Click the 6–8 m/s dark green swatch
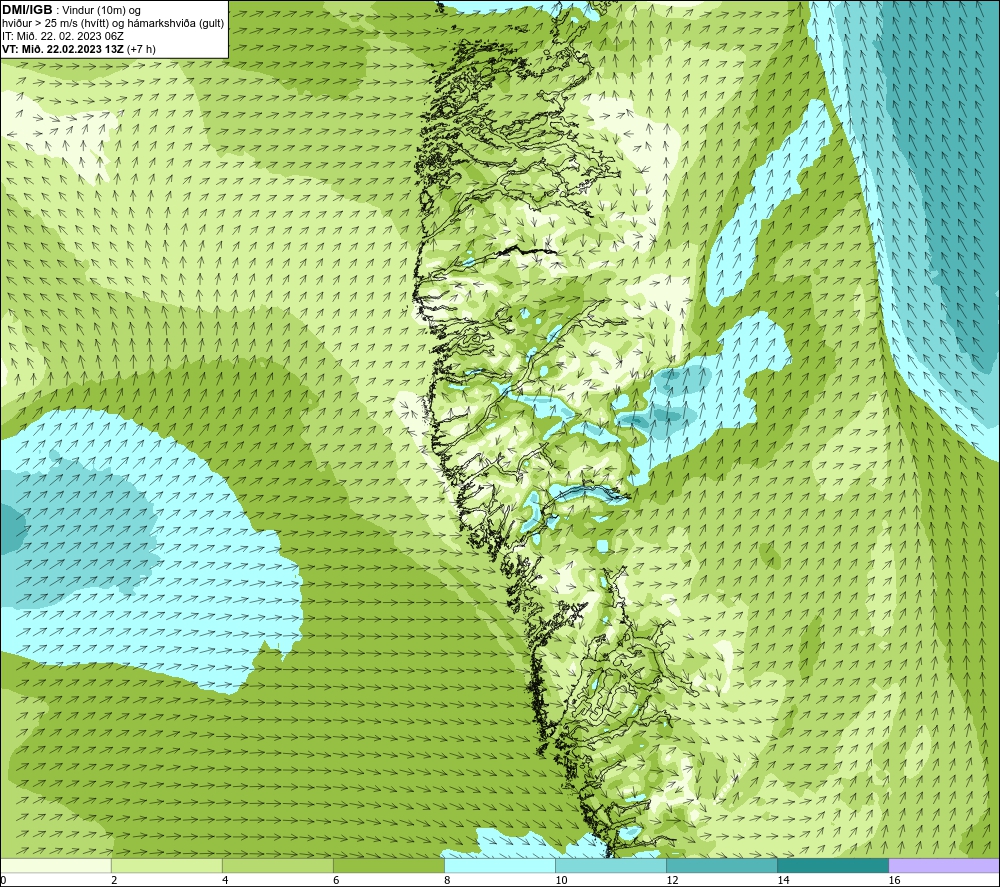Image resolution: width=1000 pixels, height=887 pixels. tap(389, 866)
